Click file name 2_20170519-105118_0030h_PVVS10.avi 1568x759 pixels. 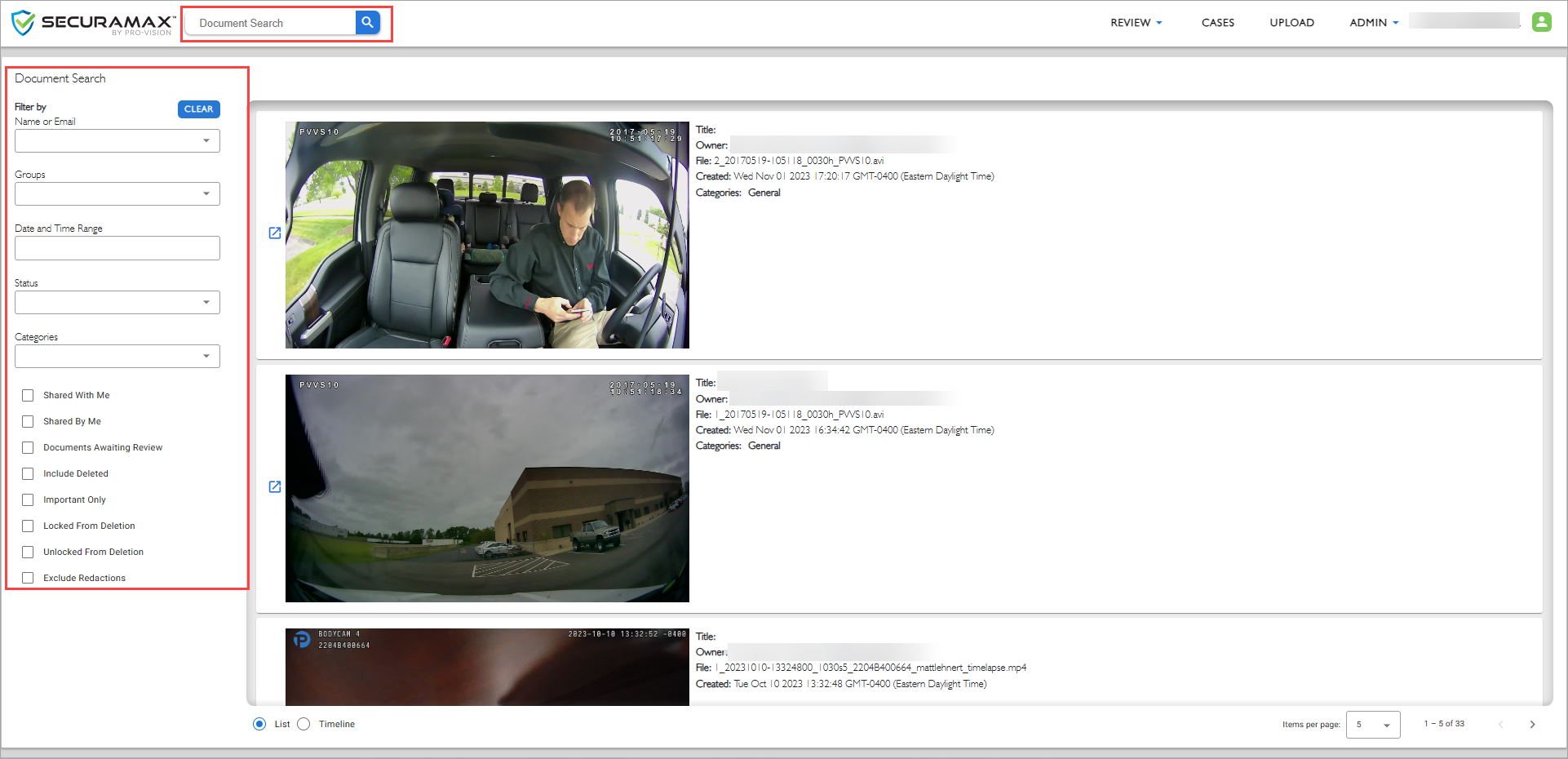799,161
